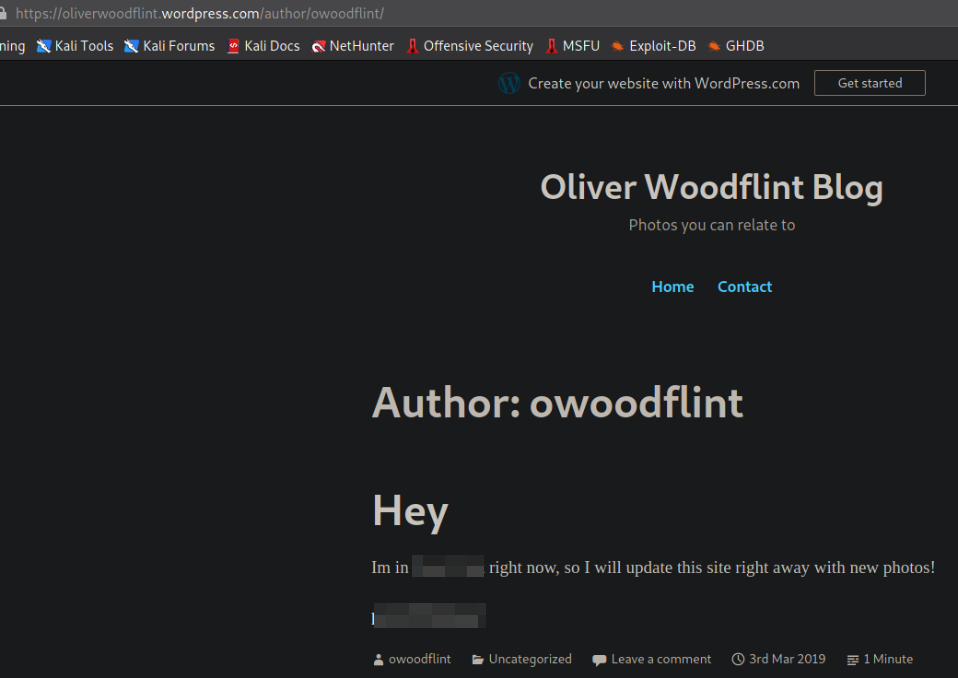Click Leave a comment link

pyautogui.click(x=661, y=659)
